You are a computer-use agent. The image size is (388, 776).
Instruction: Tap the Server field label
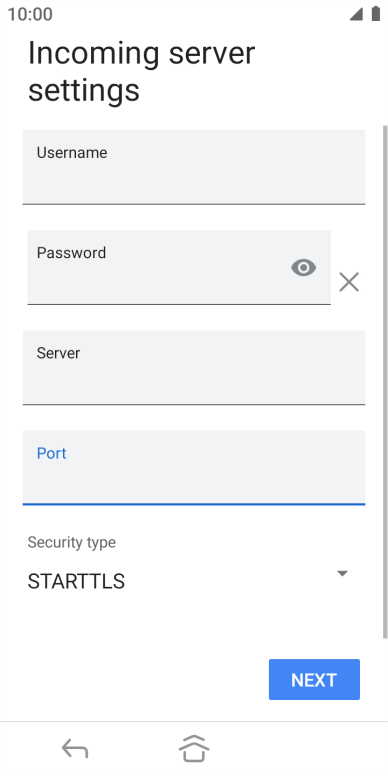click(58, 353)
